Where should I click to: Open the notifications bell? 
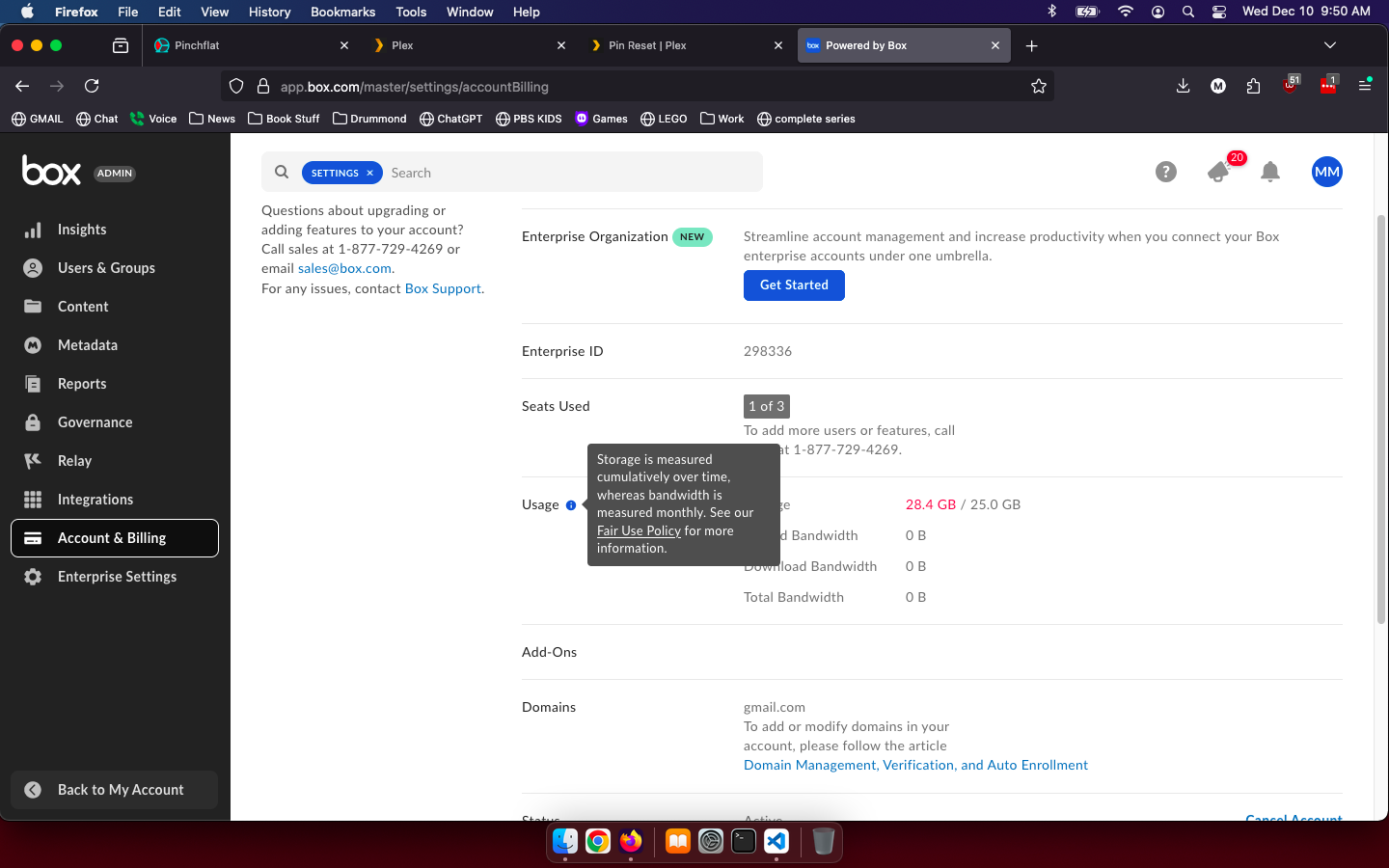coord(1270,173)
